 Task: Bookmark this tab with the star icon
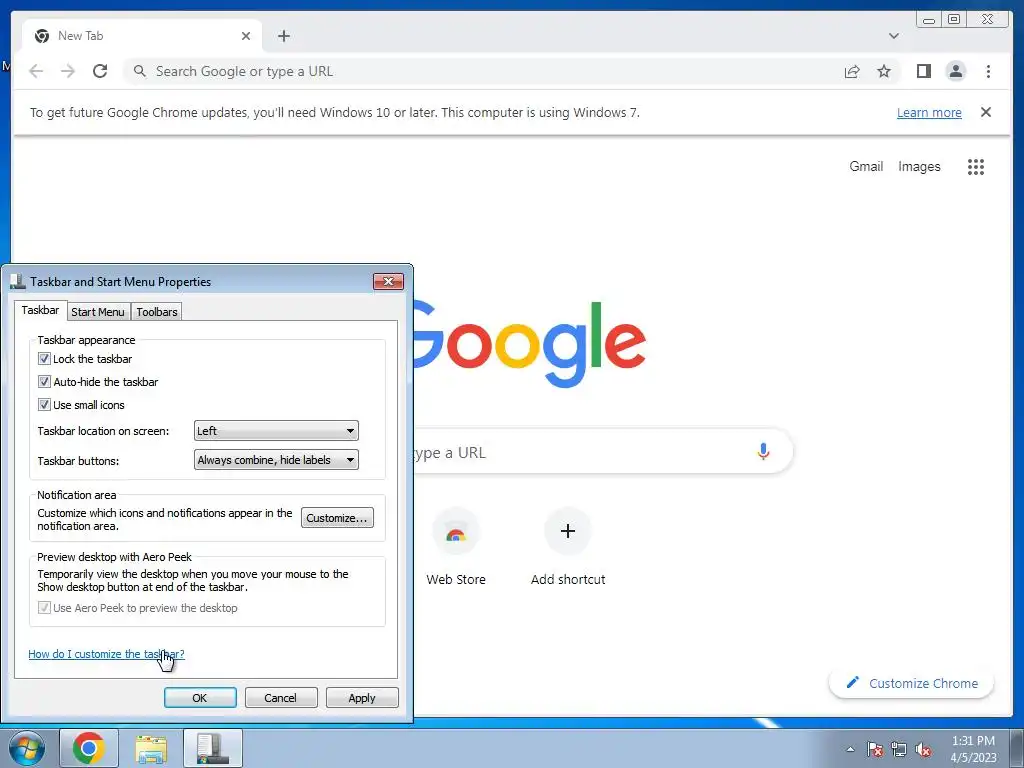pyautogui.click(x=884, y=71)
